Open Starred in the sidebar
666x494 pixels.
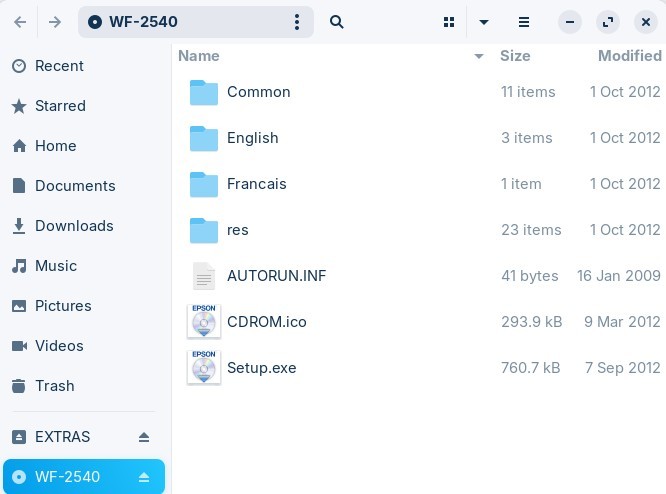coord(86,106)
